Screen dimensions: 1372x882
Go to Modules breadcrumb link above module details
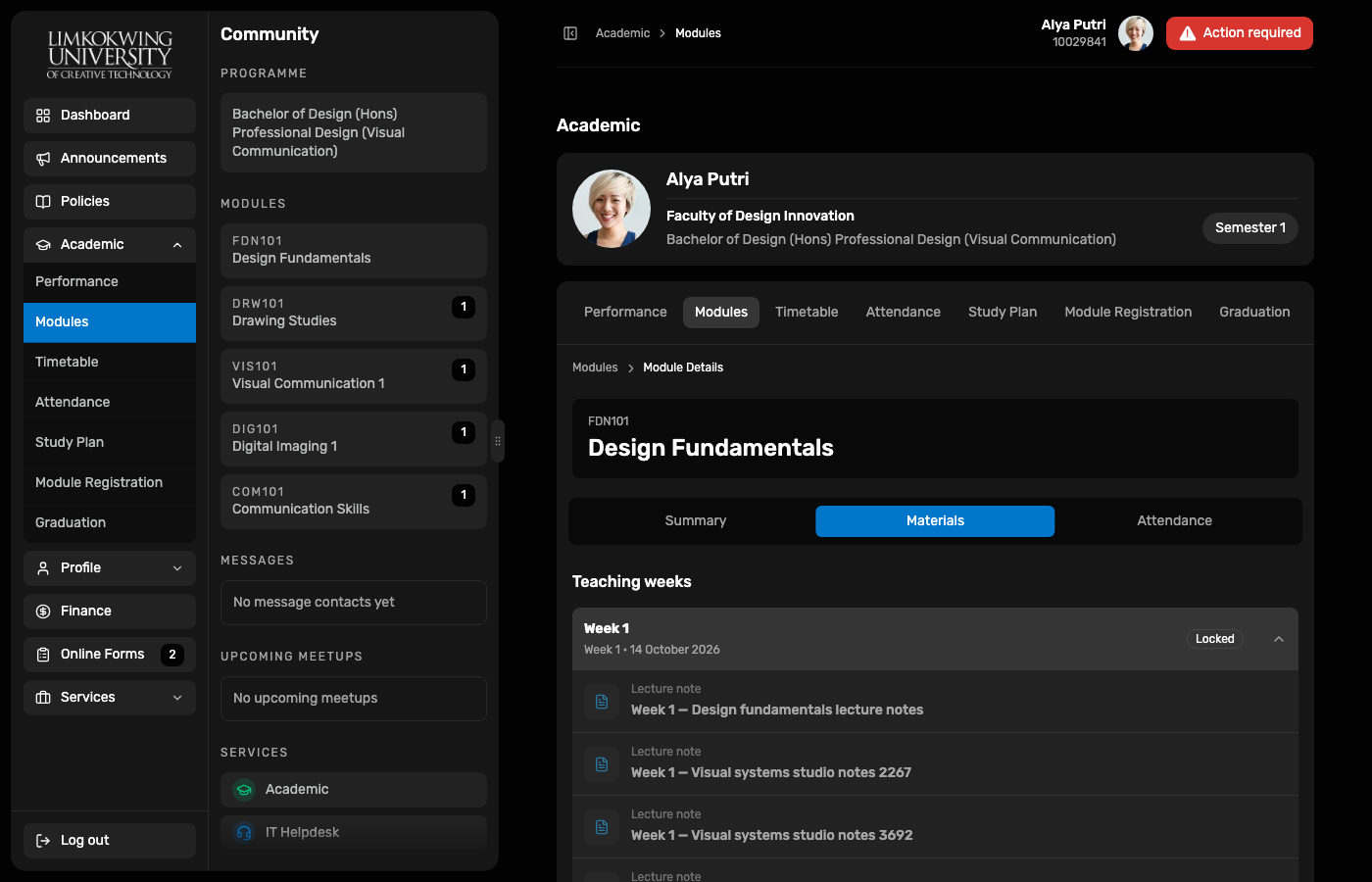click(595, 367)
